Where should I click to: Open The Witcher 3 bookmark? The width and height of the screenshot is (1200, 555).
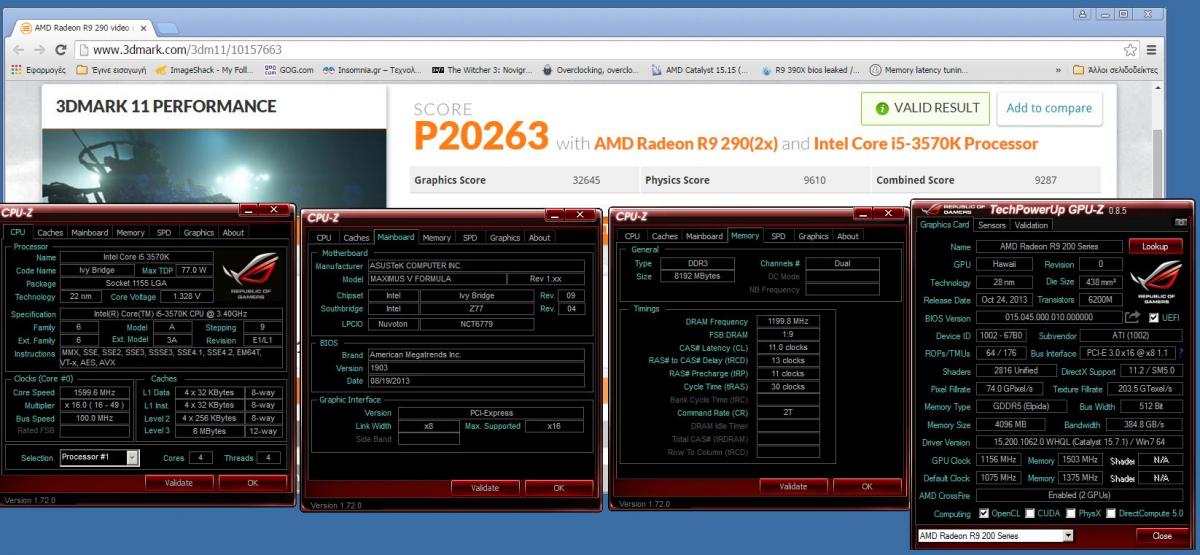482,70
